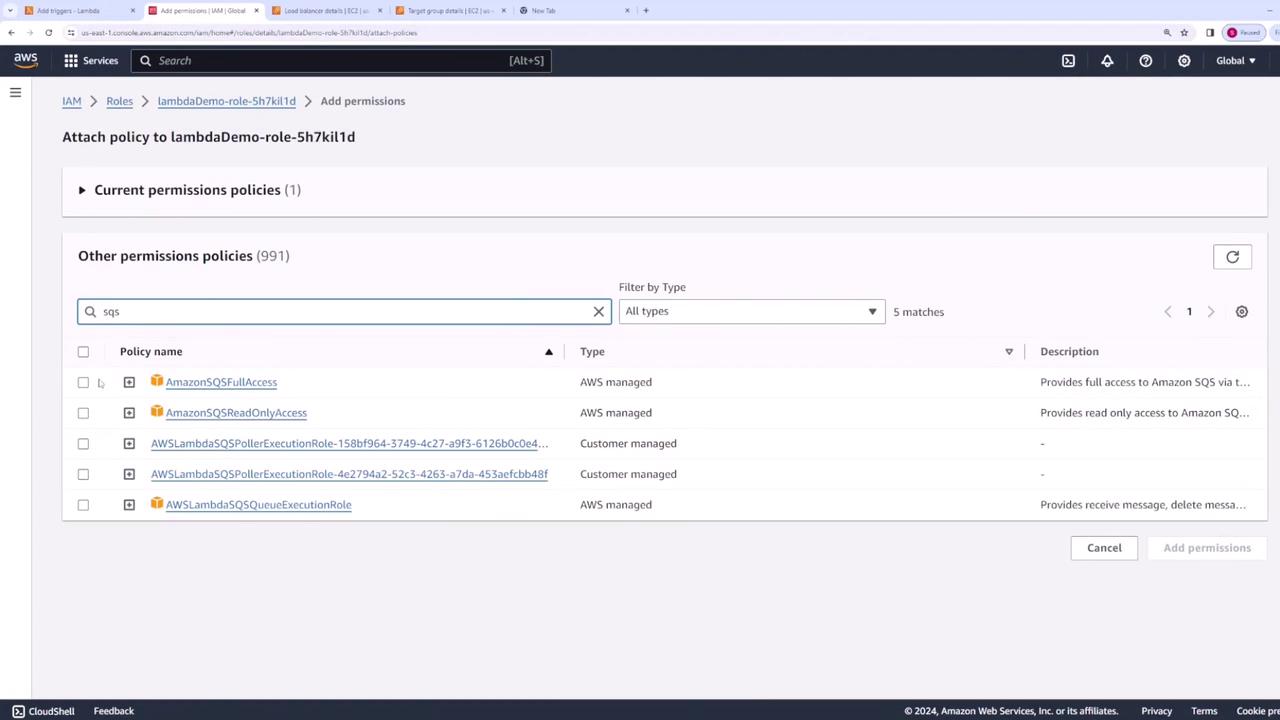The height and width of the screenshot is (720, 1280).
Task: Switch to Load balancer details EC2 tab
Action: pos(327,11)
